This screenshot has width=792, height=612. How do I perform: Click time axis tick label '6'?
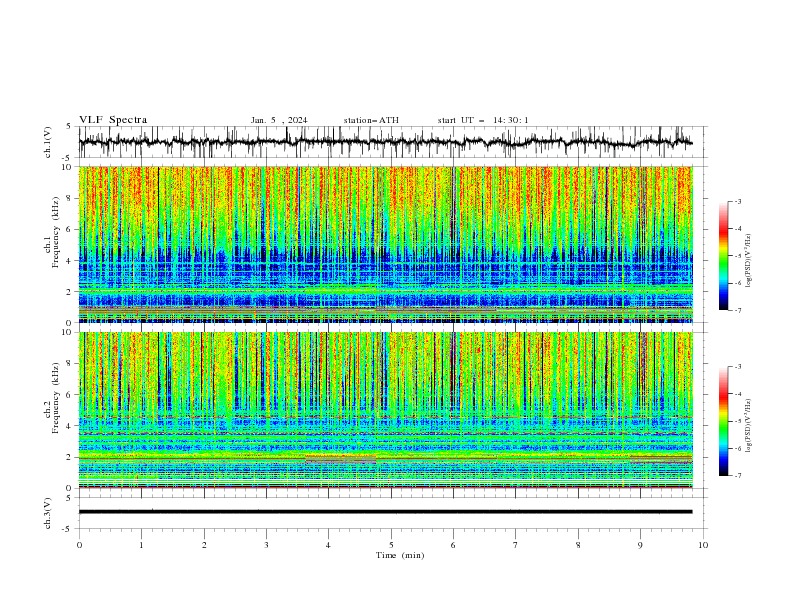click(x=453, y=545)
